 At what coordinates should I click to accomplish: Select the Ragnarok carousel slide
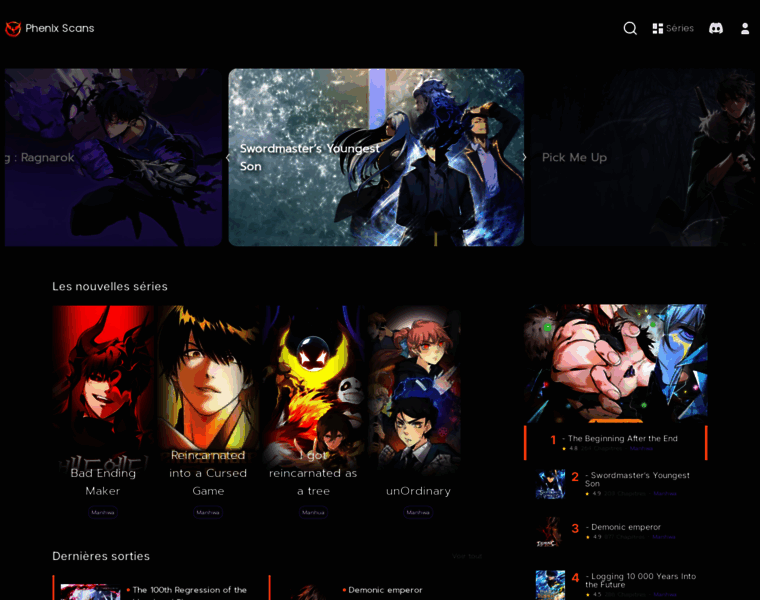point(113,157)
